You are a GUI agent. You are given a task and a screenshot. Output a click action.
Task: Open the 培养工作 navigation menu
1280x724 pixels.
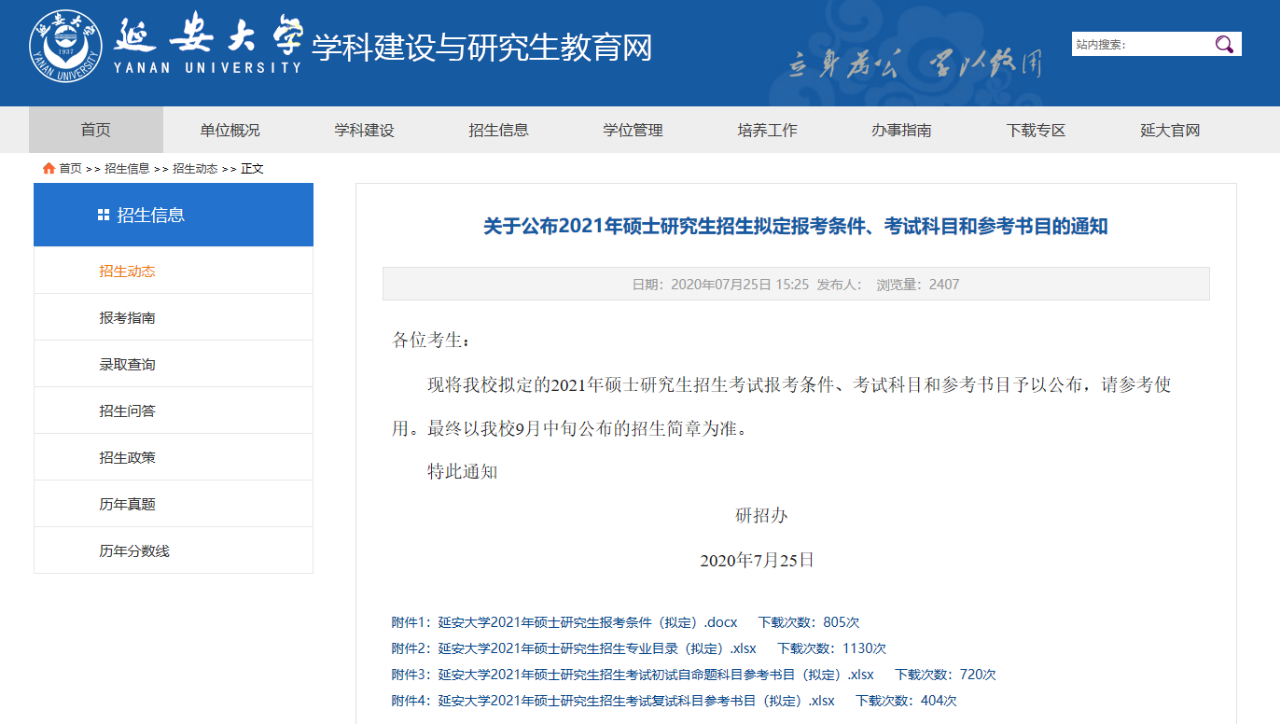(767, 130)
